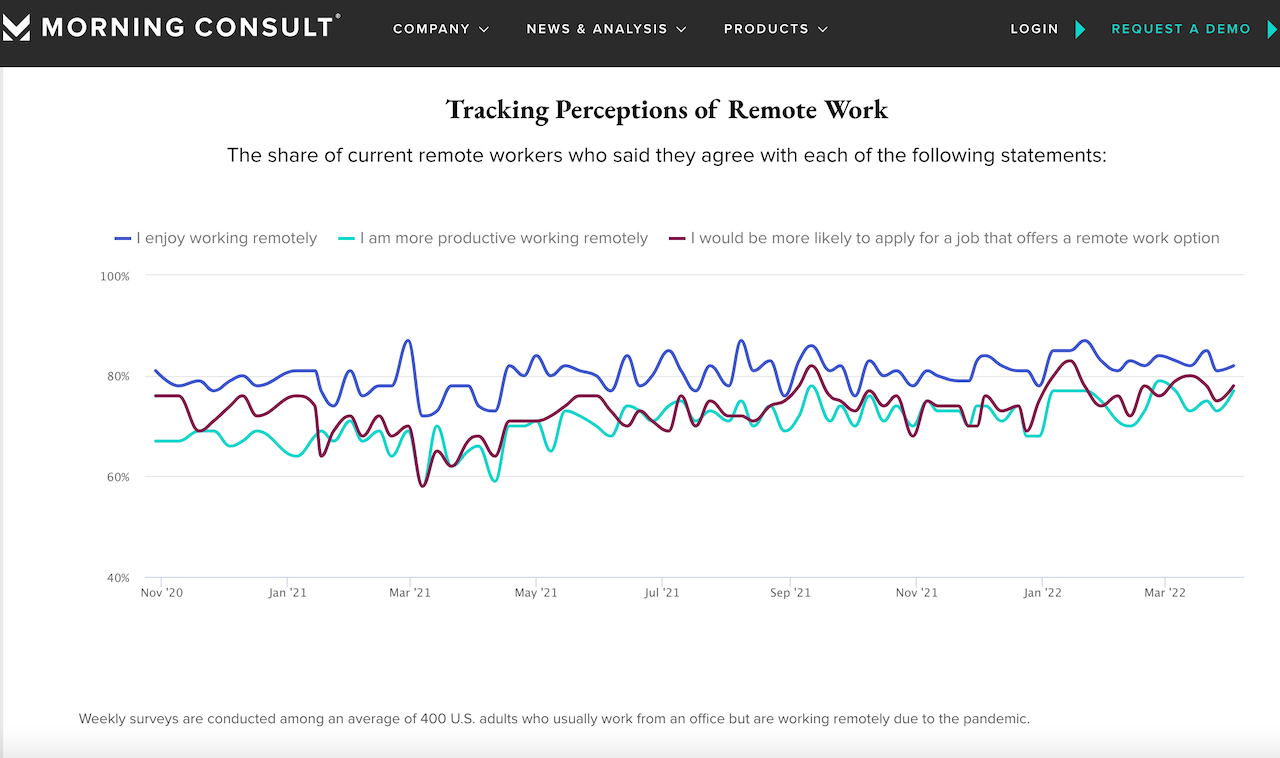Expand the Products dropdown arrow
1280x758 pixels.
[x=823, y=30]
